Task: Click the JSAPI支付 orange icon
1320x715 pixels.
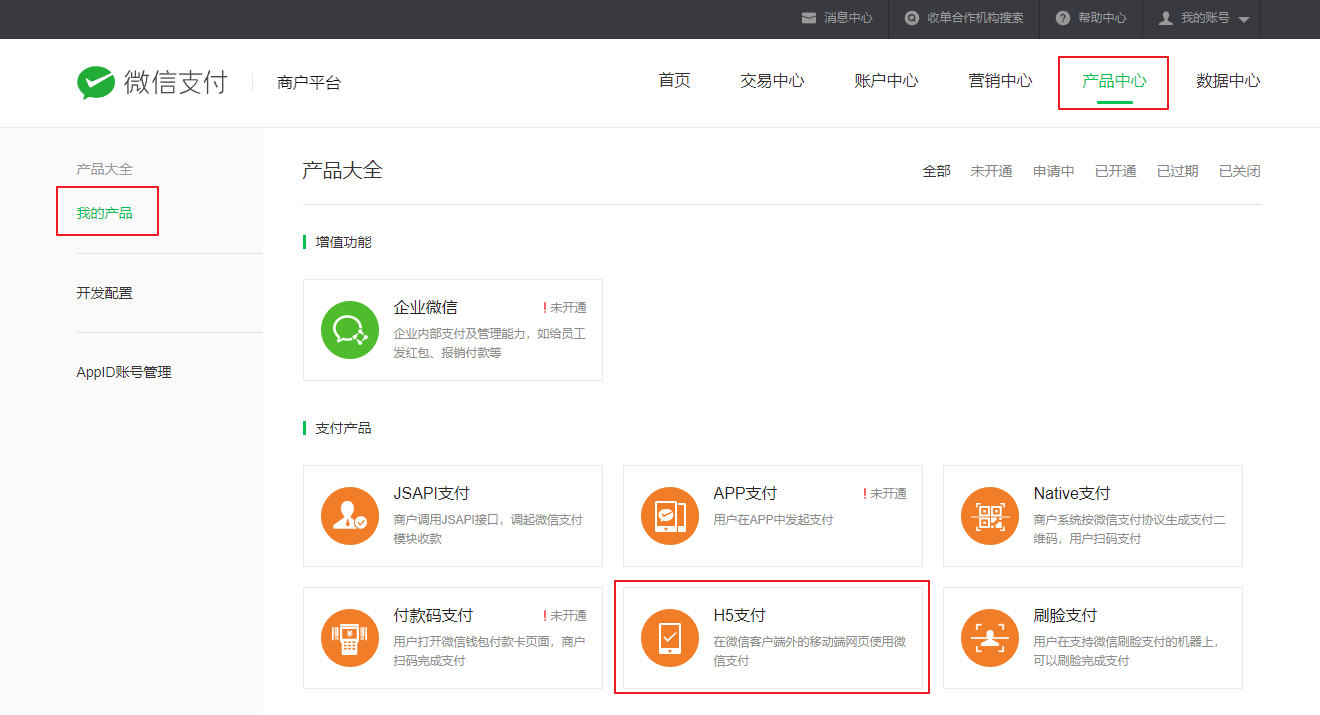Action: tap(350, 515)
